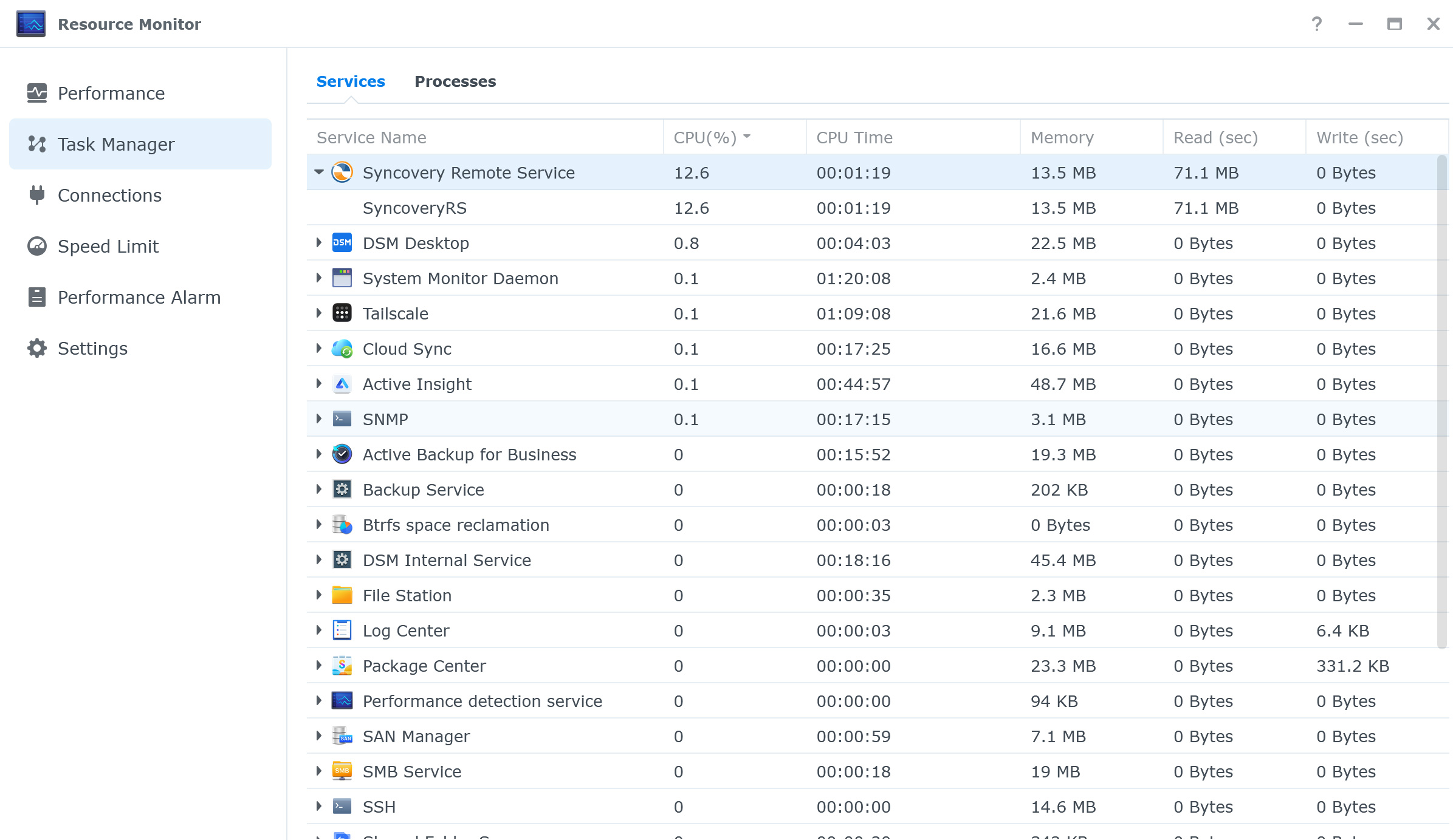This screenshot has width=1453, height=840.
Task: Open the Connections section
Action: [140, 195]
